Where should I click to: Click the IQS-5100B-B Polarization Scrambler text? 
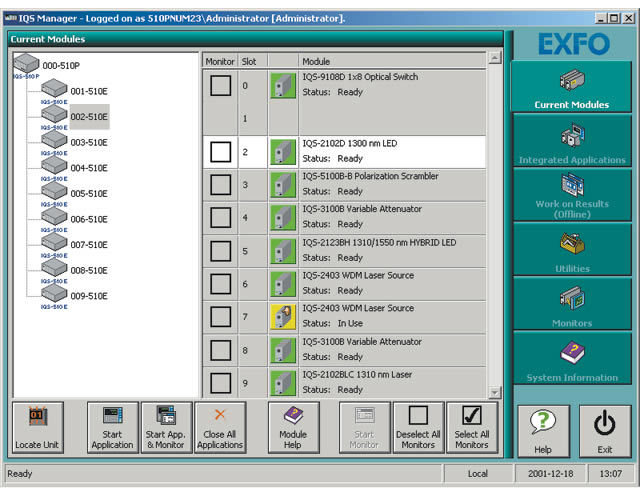coord(370,176)
